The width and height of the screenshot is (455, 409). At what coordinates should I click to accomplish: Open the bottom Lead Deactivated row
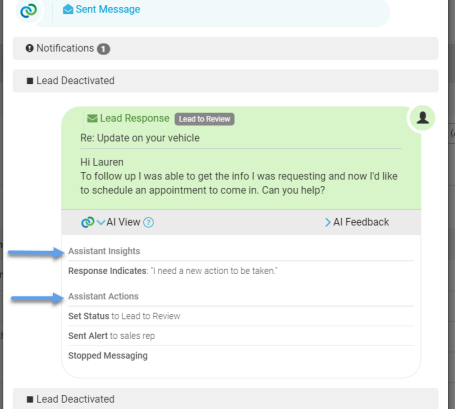tap(226, 398)
